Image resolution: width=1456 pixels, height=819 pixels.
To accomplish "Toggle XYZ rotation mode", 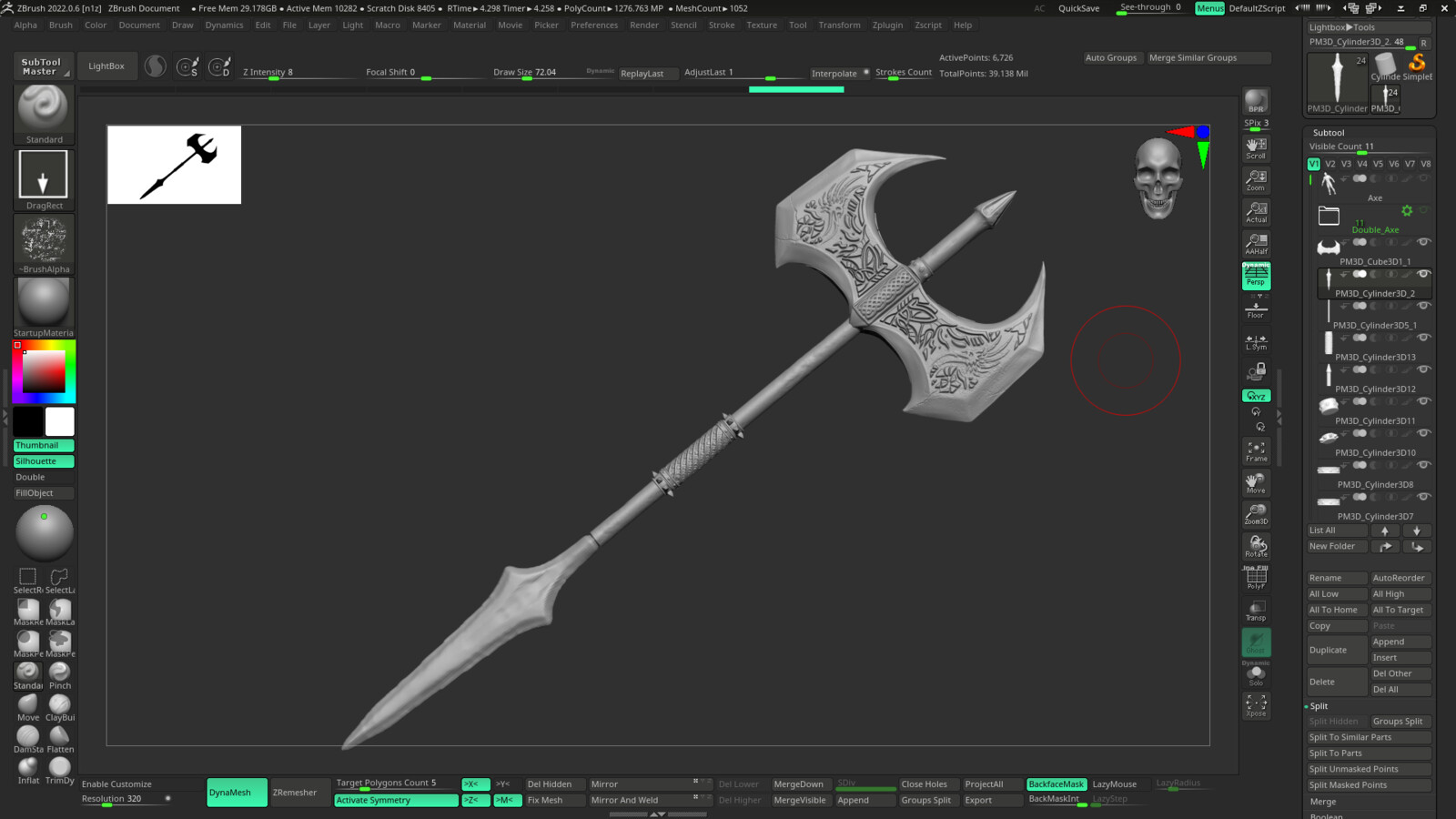I will click(x=1256, y=396).
